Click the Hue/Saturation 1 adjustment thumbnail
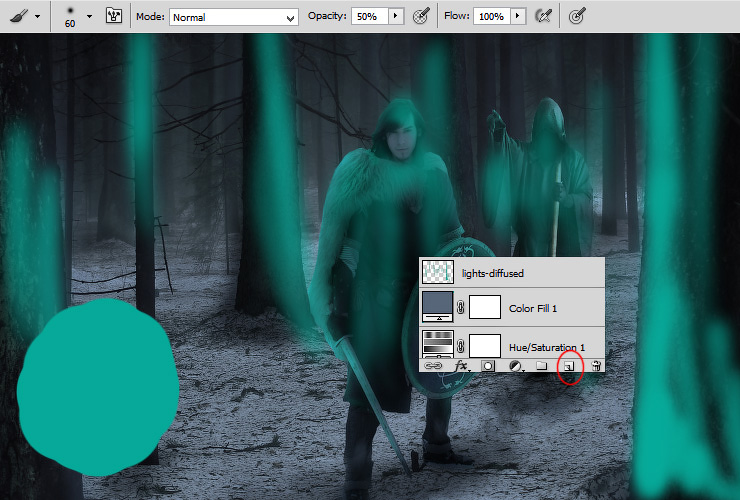This screenshot has width=740, height=500. (437, 344)
